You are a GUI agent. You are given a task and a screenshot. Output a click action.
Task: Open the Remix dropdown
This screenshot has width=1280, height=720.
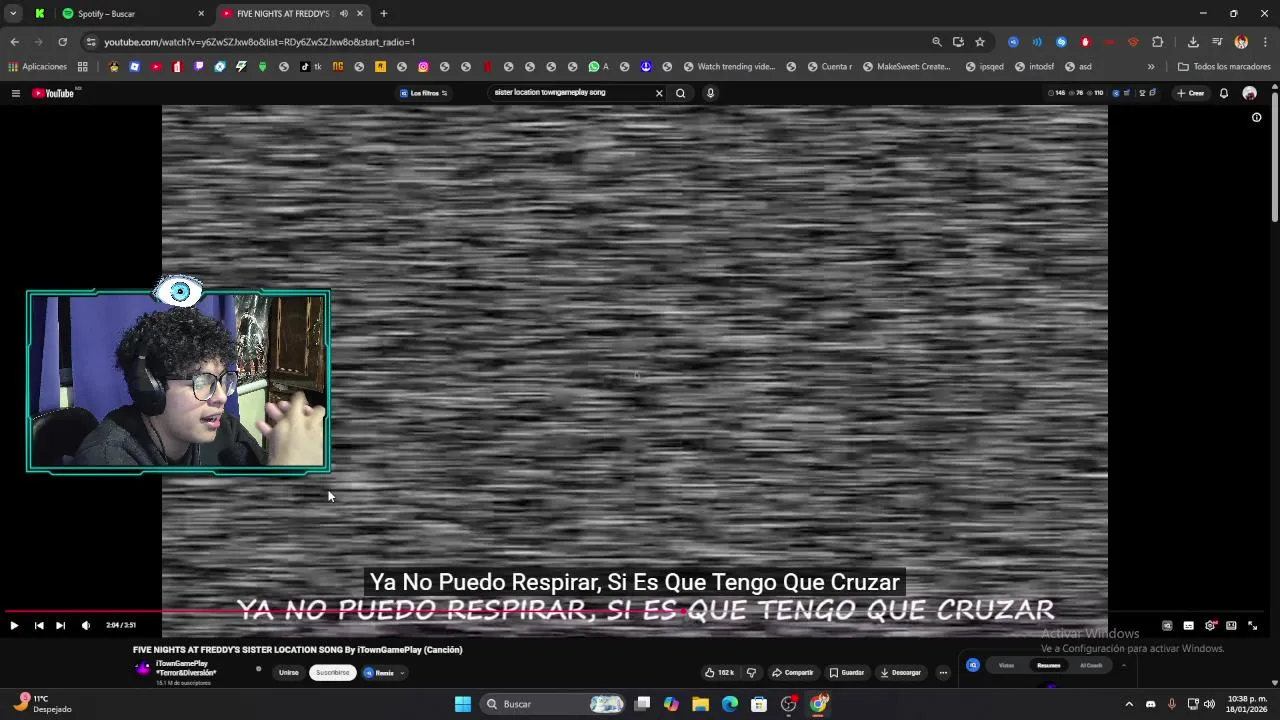pyautogui.click(x=384, y=673)
